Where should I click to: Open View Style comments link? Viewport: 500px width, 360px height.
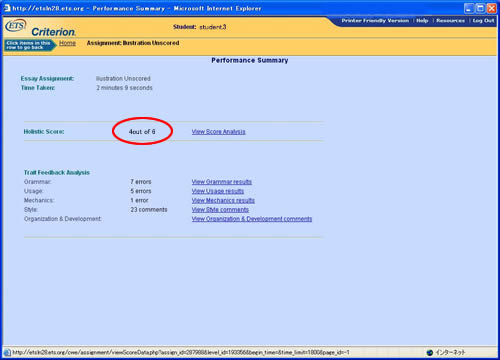(220, 210)
